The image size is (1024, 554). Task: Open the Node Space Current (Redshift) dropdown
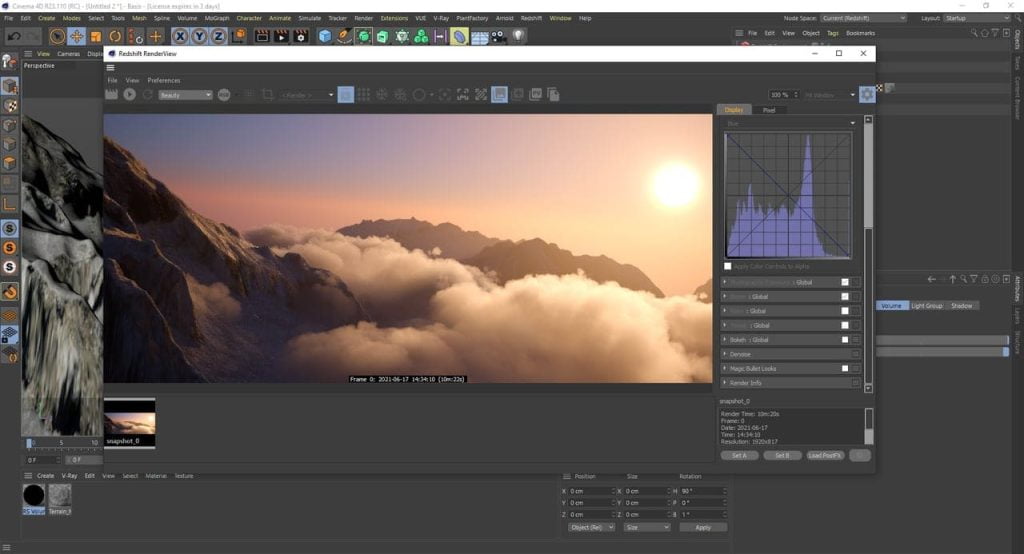tap(863, 18)
